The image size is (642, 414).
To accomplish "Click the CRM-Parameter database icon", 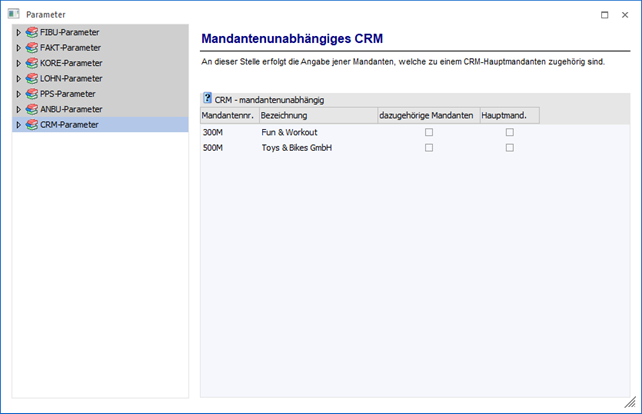I will 32,124.
